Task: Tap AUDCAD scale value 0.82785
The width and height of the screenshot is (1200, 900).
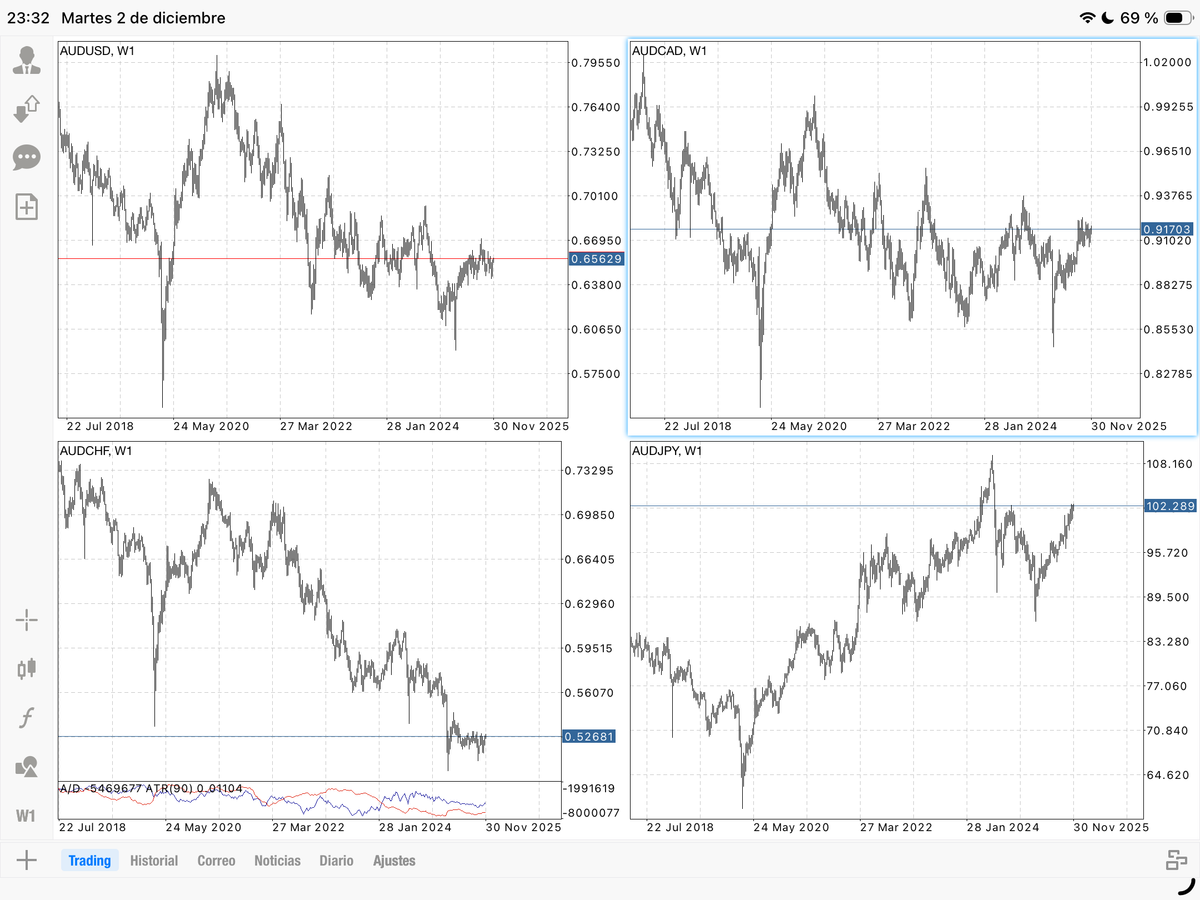Action: point(1169,374)
